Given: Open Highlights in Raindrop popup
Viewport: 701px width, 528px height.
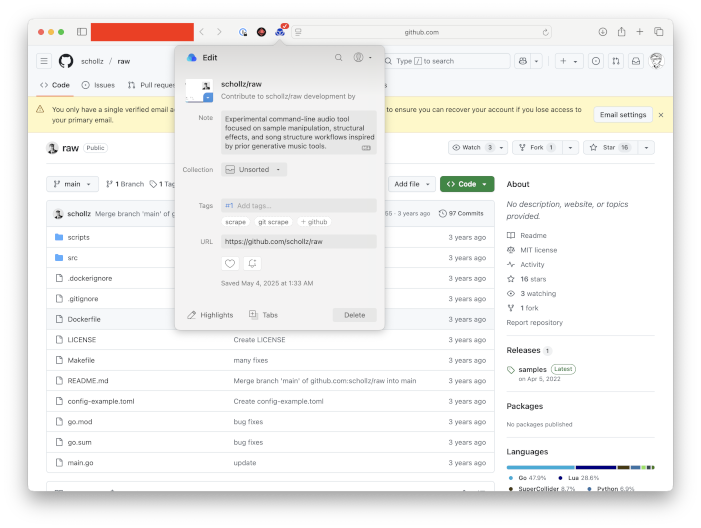Looking at the screenshot, I should pyautogui.click(x=210, y=315).
